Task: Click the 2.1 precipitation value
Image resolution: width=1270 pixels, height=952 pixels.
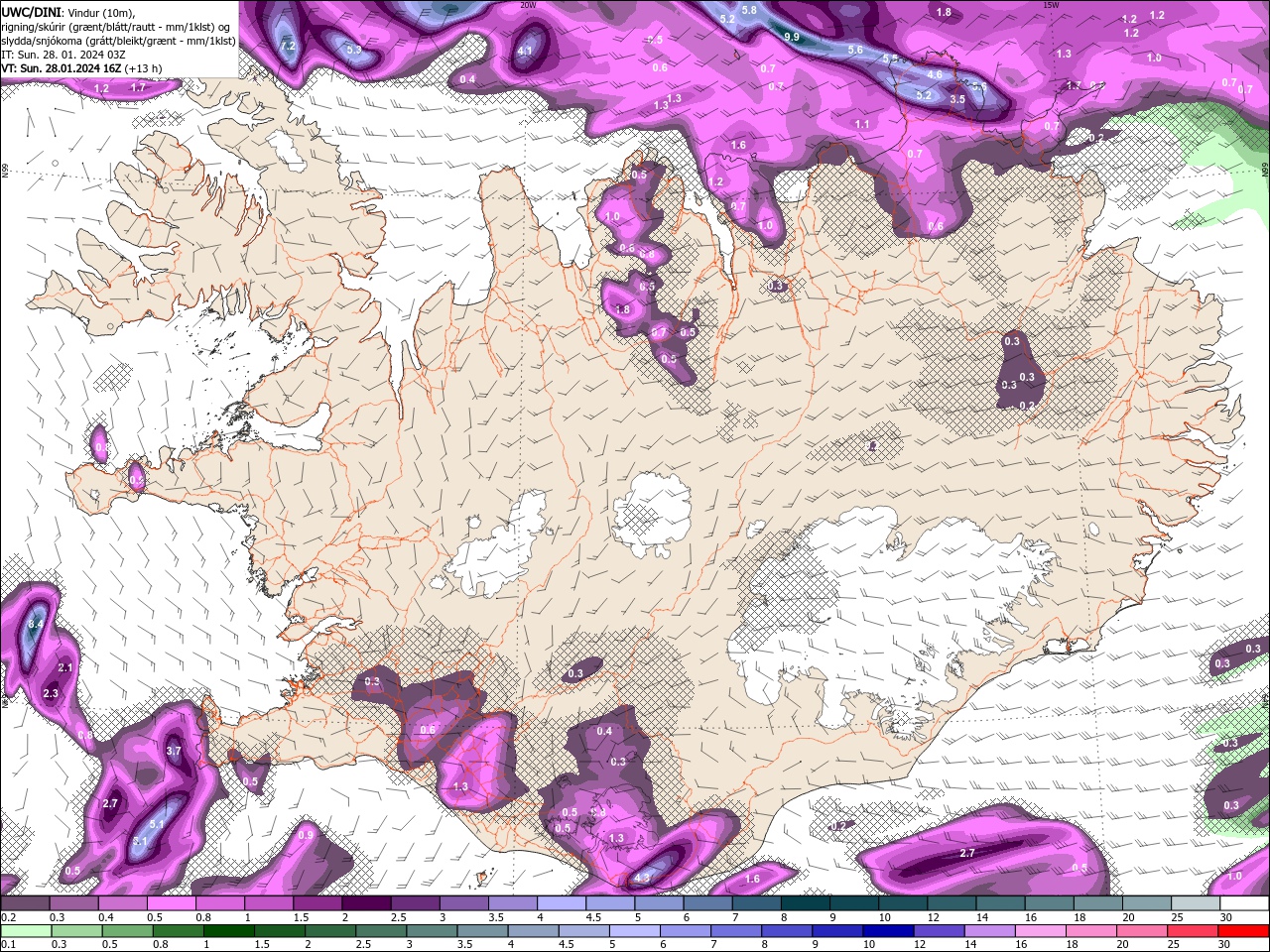Action: (65, 667)
